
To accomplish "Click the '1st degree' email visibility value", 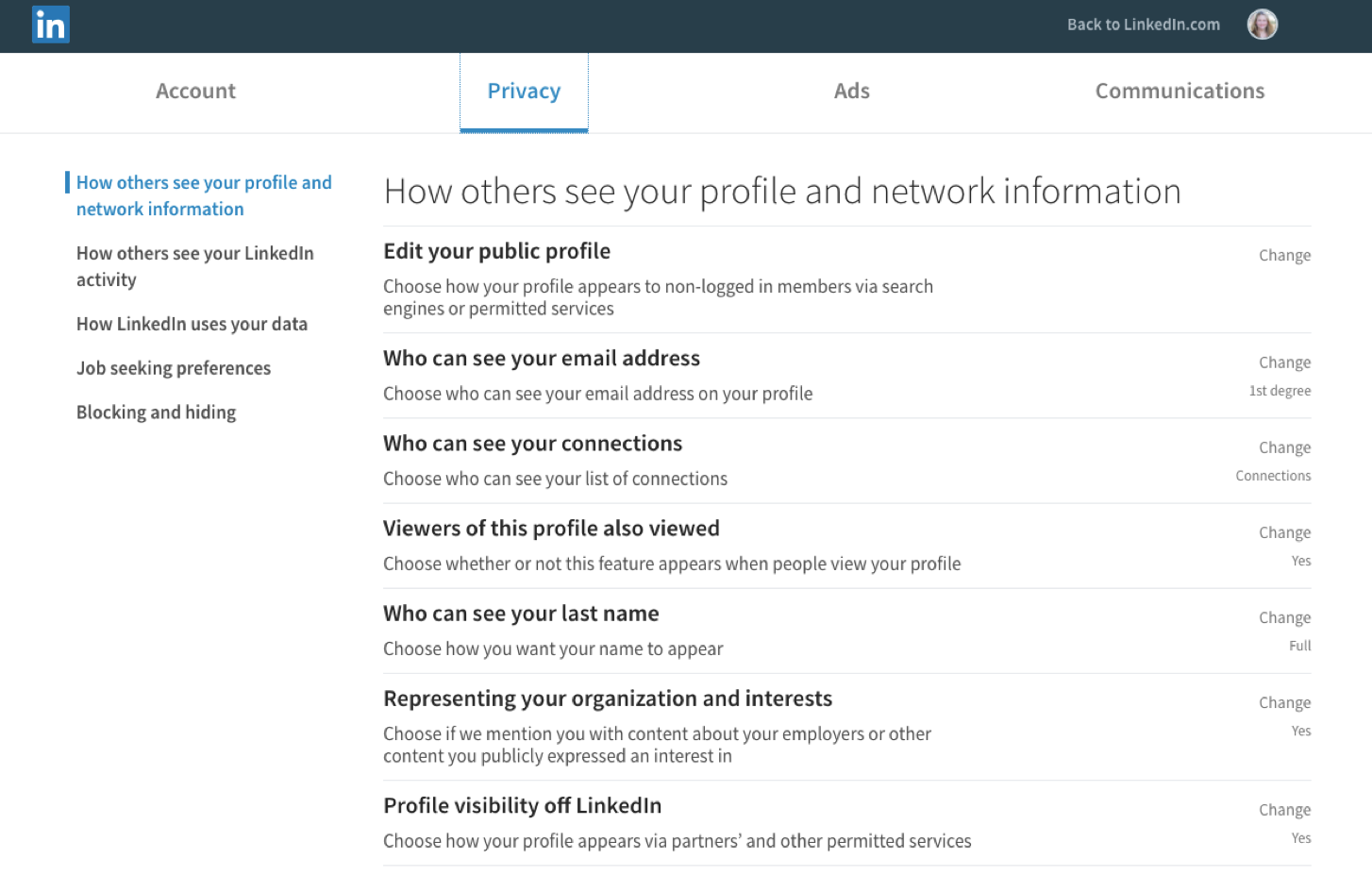I will pyautogui.click(x=1280, y=391).
